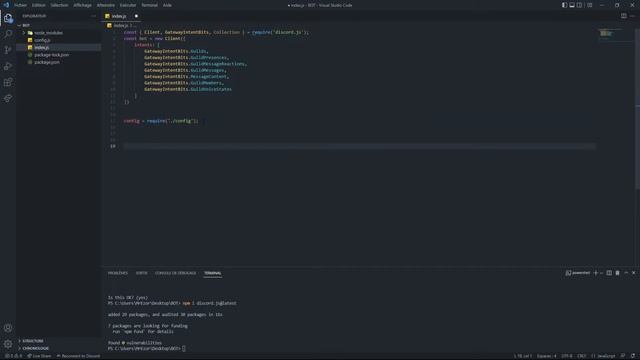Switch to the PROBLÈMES panel tab
This screenshot has width=640, height=360.
(118, 273)
